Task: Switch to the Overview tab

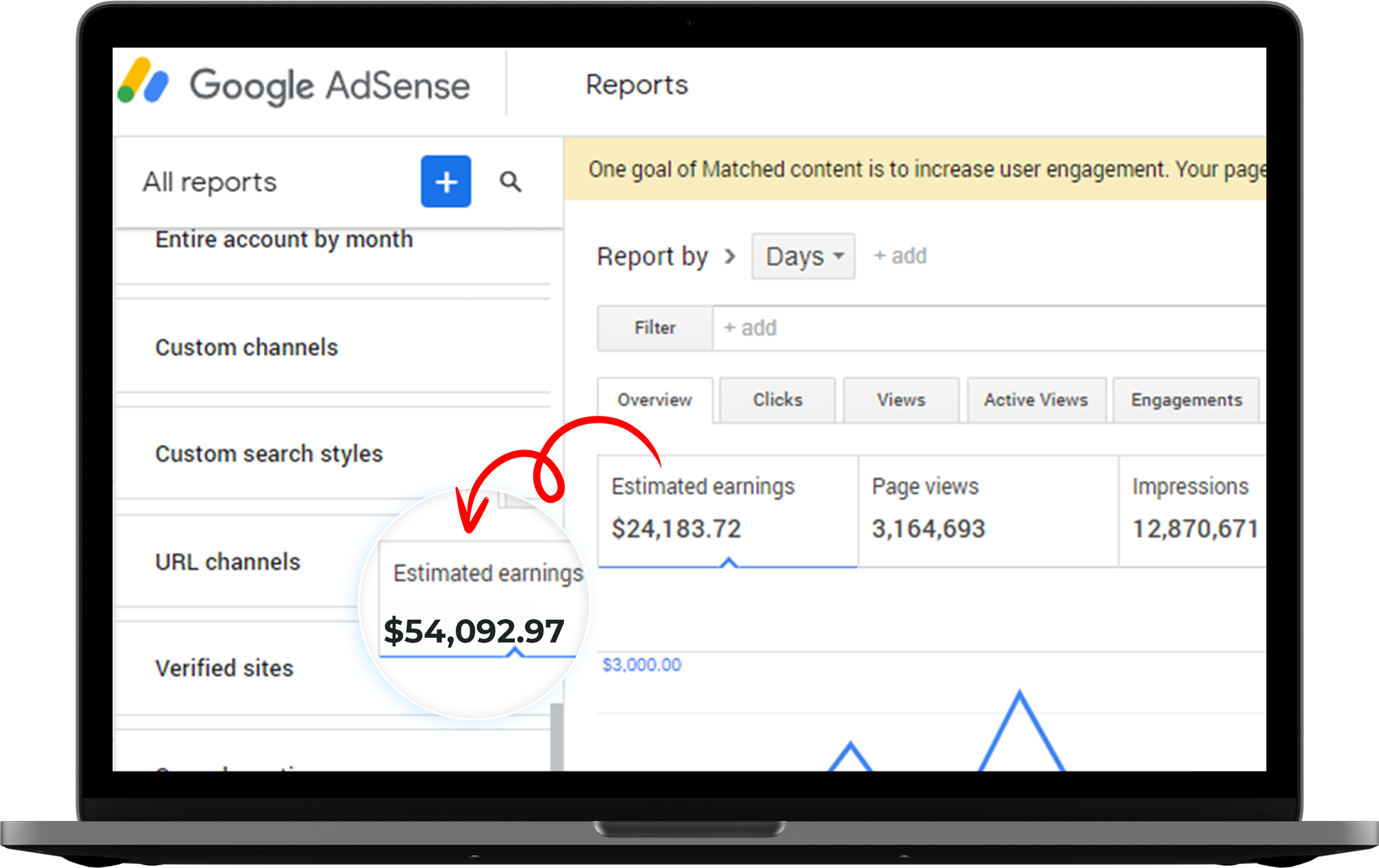Action: (x=655, y=400)
